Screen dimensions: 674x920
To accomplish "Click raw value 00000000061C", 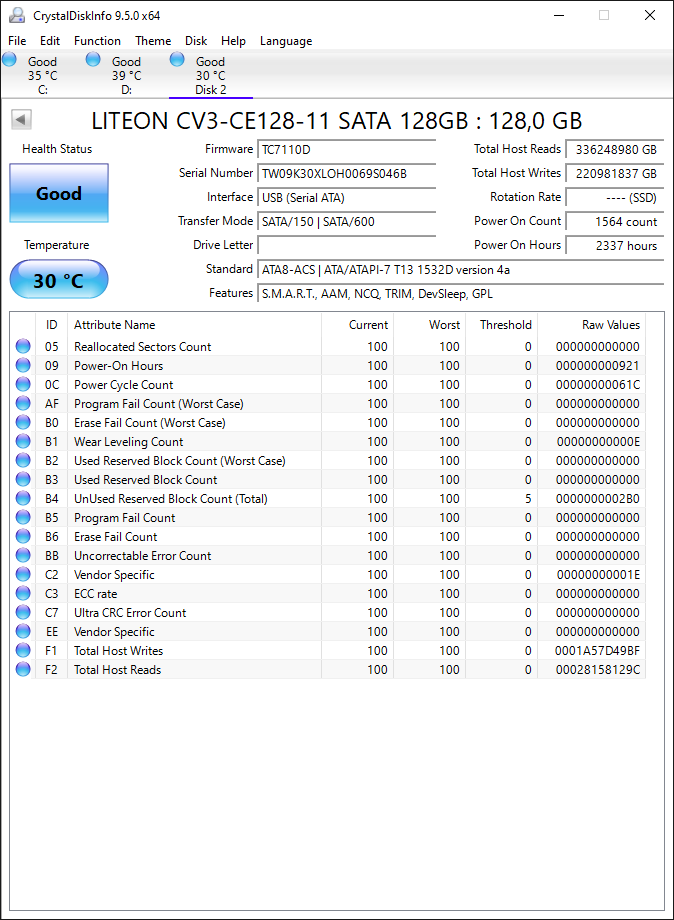I will [598, 385].
